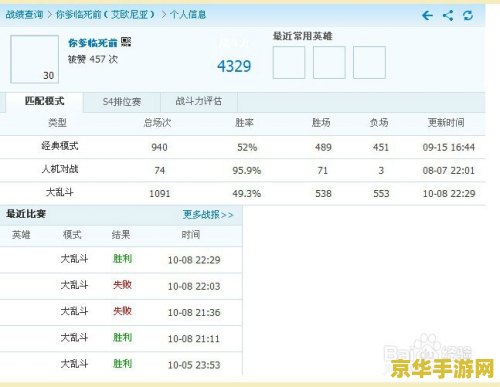Click 1091 total games cell
Viewport: 500px width, 387px height.
tap(160, 194)
